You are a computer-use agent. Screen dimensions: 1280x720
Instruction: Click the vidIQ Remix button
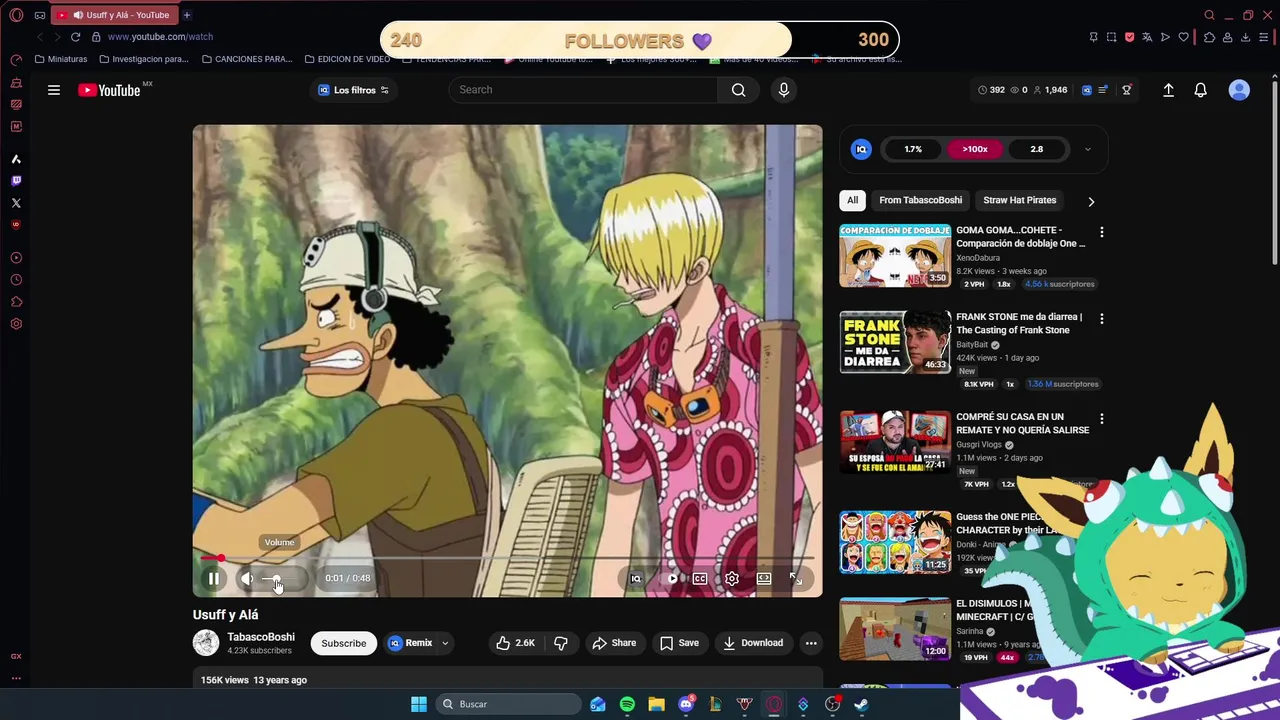click(x=410, y=643)
